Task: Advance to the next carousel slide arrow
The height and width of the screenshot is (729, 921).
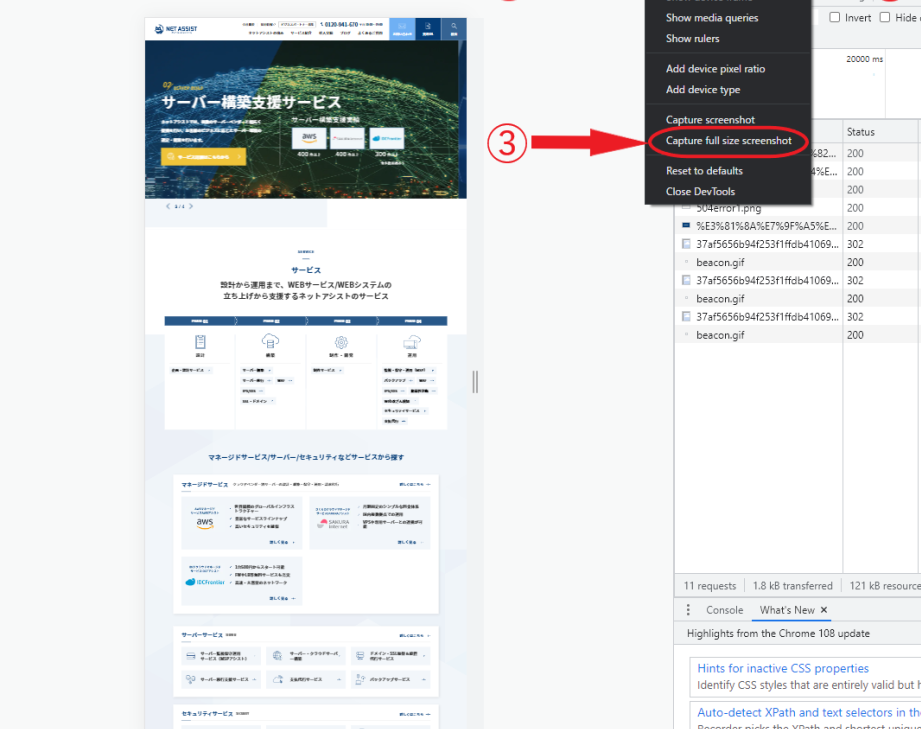Action: 191,207
